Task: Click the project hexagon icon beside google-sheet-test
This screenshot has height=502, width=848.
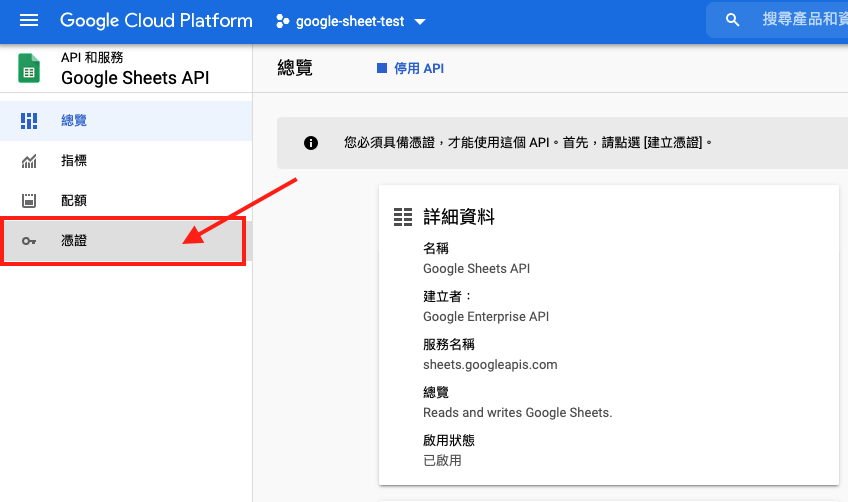Action: [x=282, y=21]
